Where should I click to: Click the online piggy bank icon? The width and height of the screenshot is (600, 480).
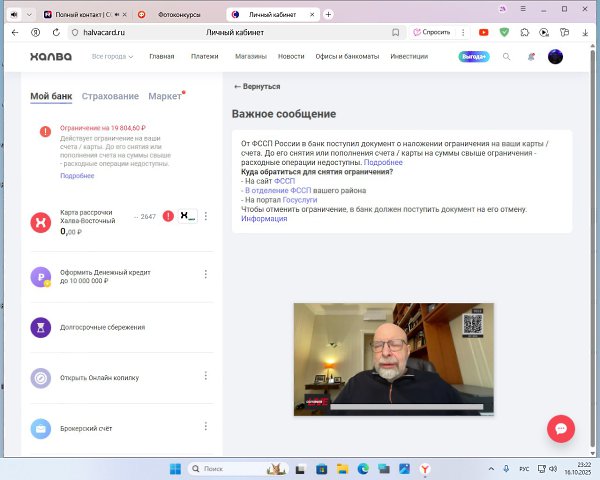click(x=41, y=378)
